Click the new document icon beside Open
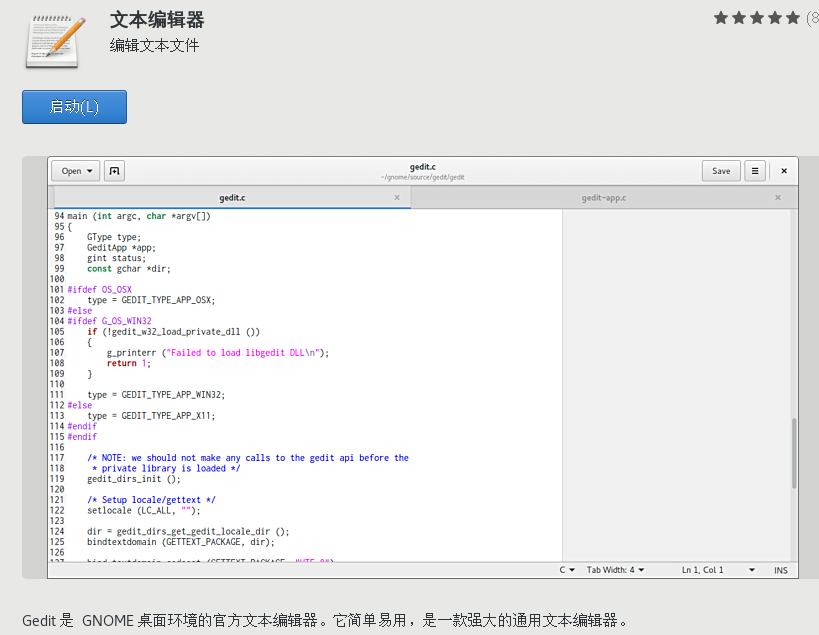Image resolution: width=819 pixels, height=635 pixels. [114, 171]
